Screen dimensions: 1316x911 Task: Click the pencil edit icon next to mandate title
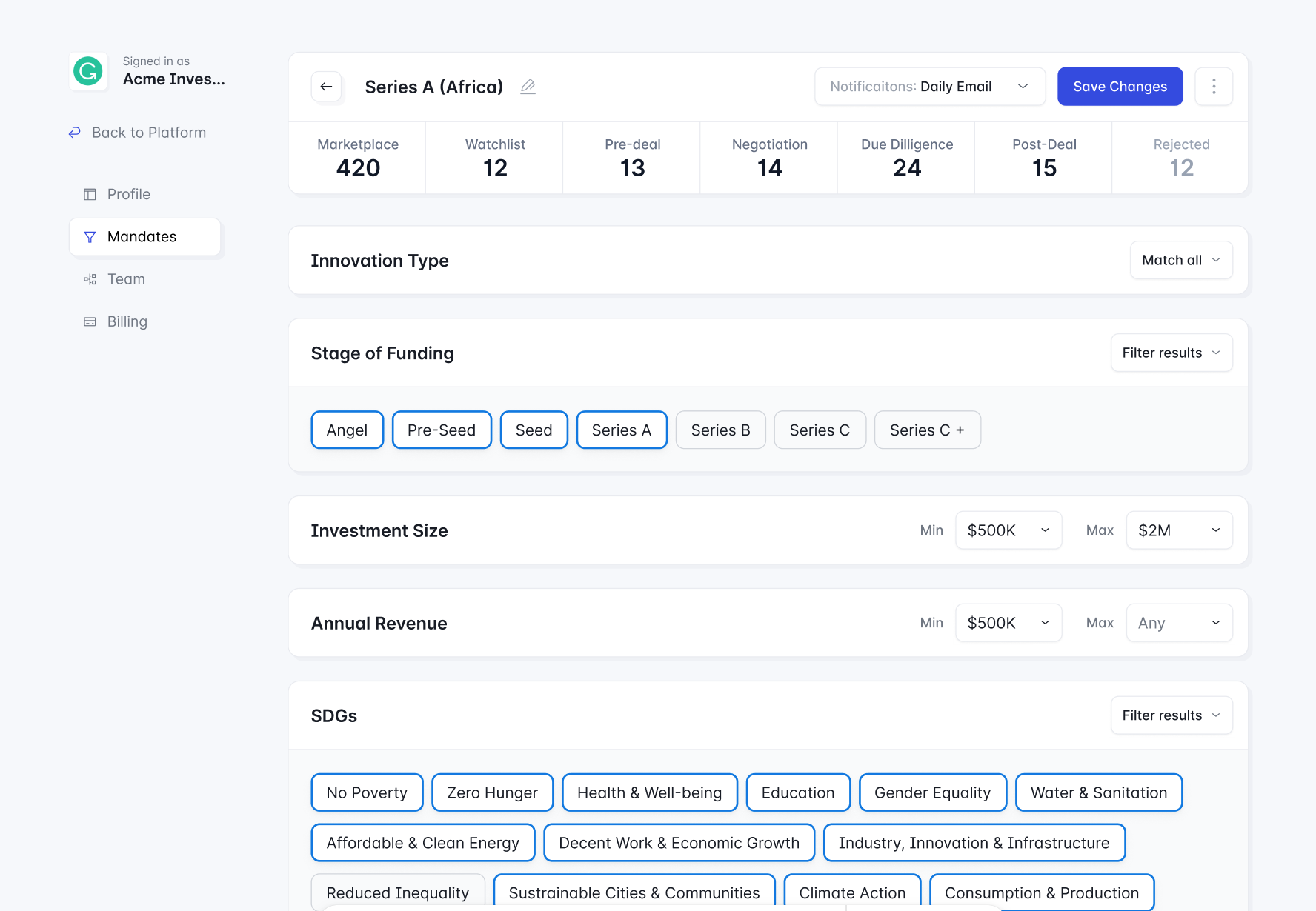coord(528,87)
